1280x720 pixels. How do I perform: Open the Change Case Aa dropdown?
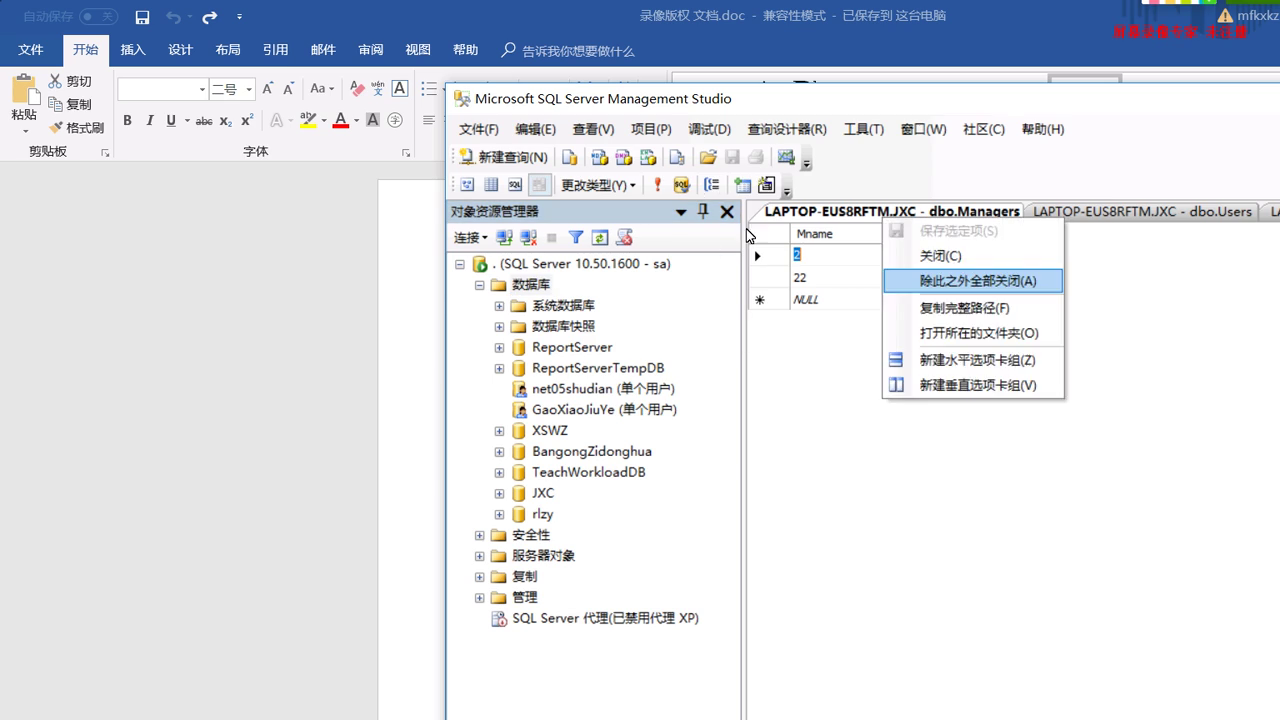tap(322, 89)
